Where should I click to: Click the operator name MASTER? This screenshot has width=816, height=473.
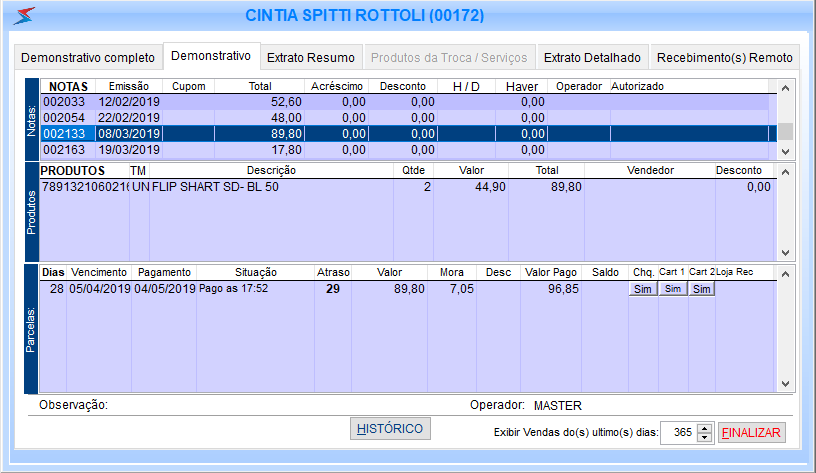coord(557,406)
